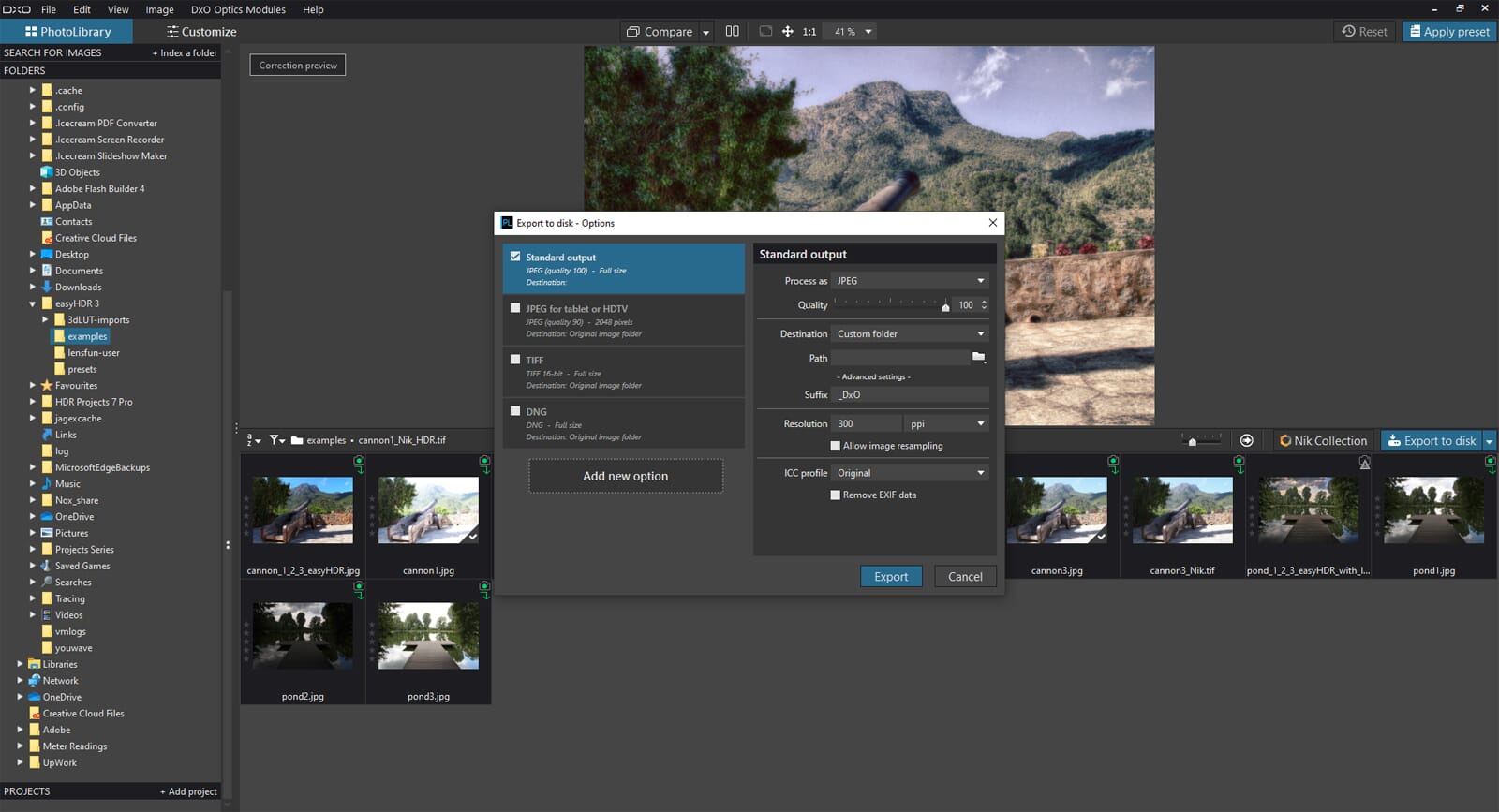The width and height of the screenshot is (1499, 812).
Task: Open the DxO Optics Modules menu
Action: [x=238, y=9]
